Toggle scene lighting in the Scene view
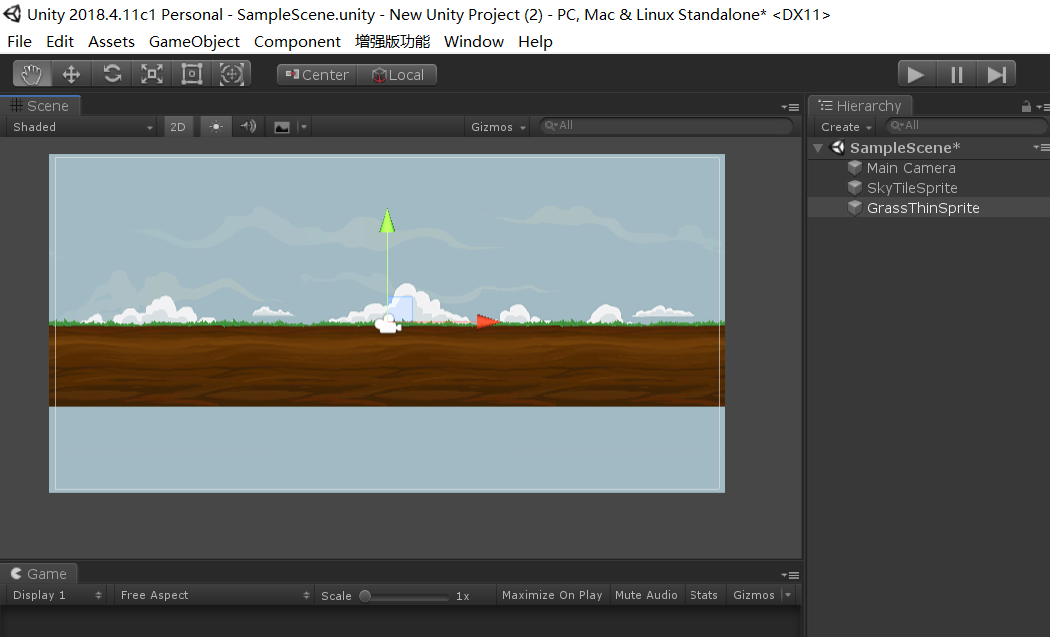Viewport: 1050px width, 637px height. pyautogui.click(x=215, y=126)
